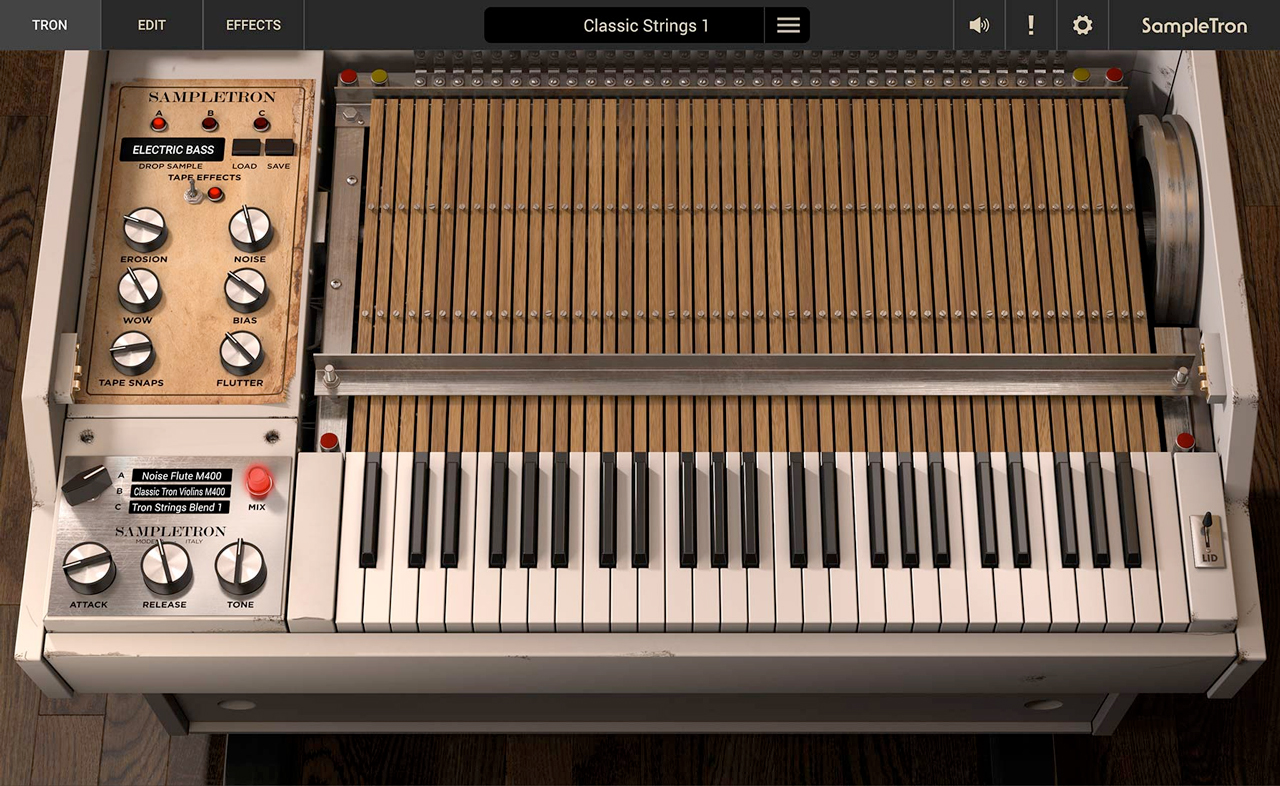Screen dimensions: 1280x786
Task: Select track C Tron Strings Blend 1
Action: (181, 508)
